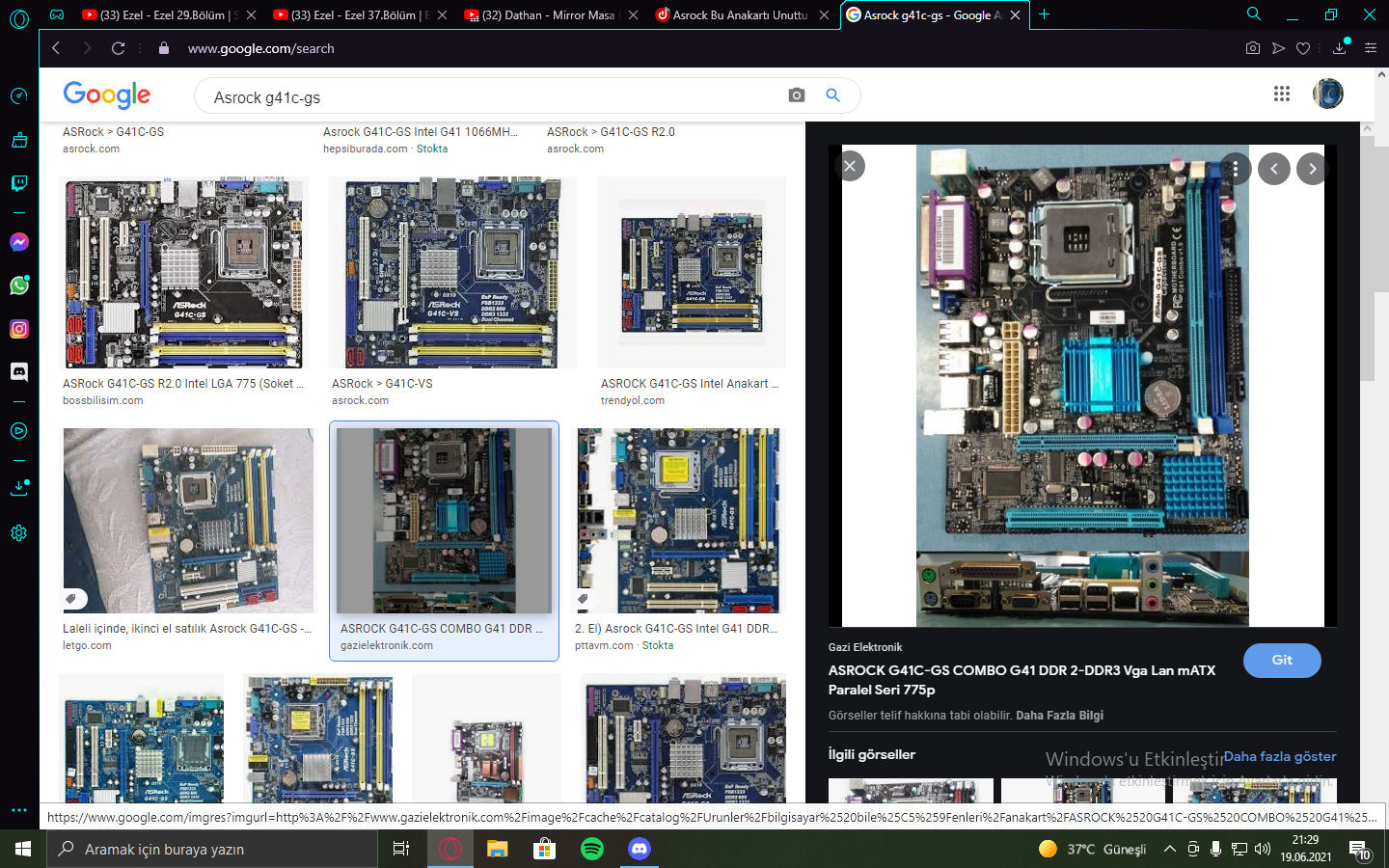The width and height of the screenshot is (1389, 868).
Task: Open browser downloads in toolbar
Action: 1339,48
